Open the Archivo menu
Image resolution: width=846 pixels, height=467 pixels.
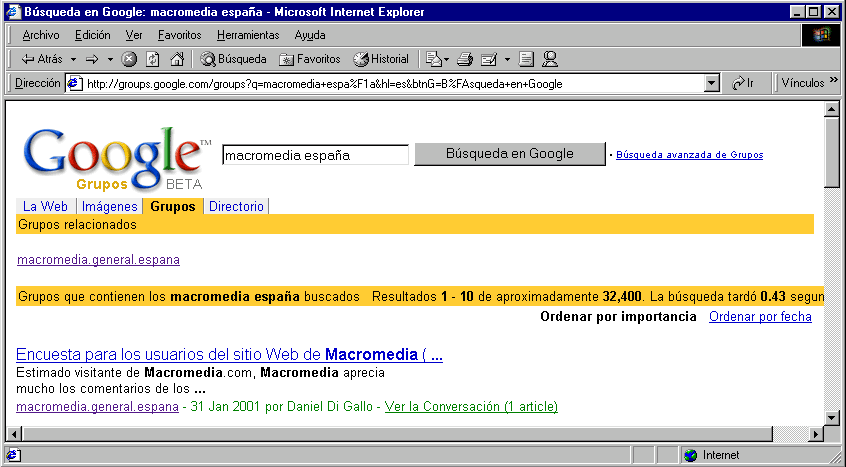(x=41, y=35)
